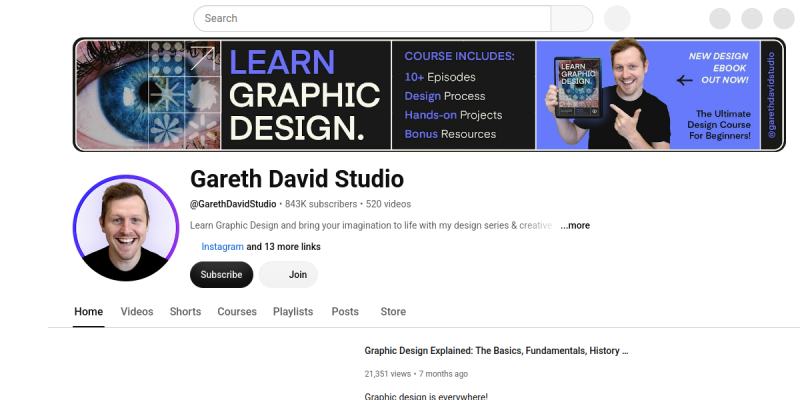Click the Join membership button
This screenshot has height=400, width=800.
point(288,274)
